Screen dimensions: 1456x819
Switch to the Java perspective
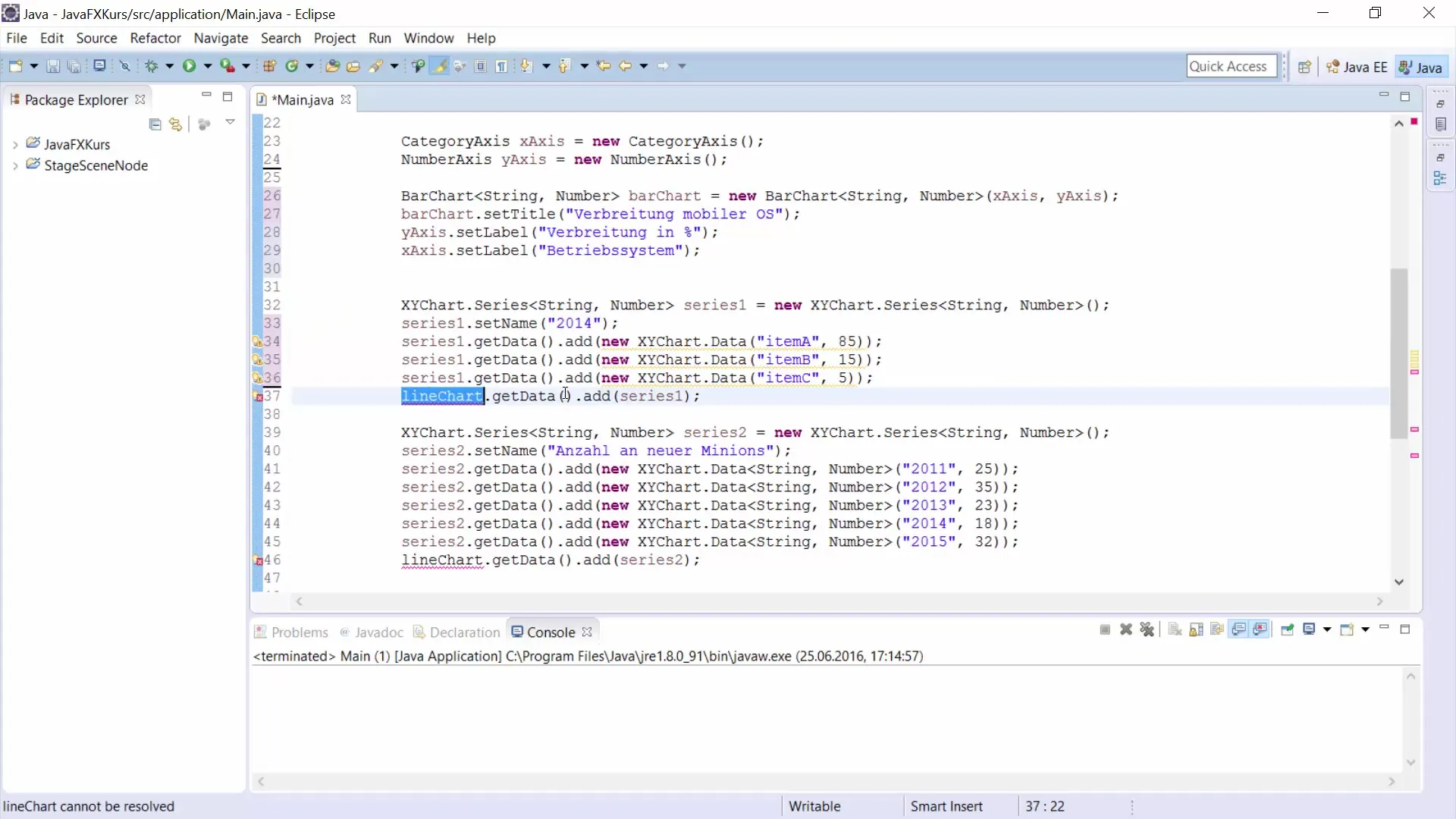[1420, 67]
